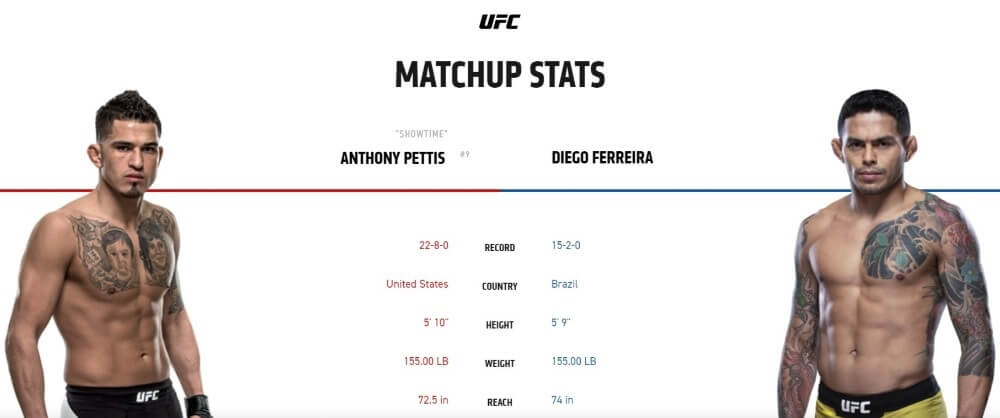The width and height of the screenshot is (1000, 418).
Task: Click the RECORD stat label
Action: tap(499, 248)
